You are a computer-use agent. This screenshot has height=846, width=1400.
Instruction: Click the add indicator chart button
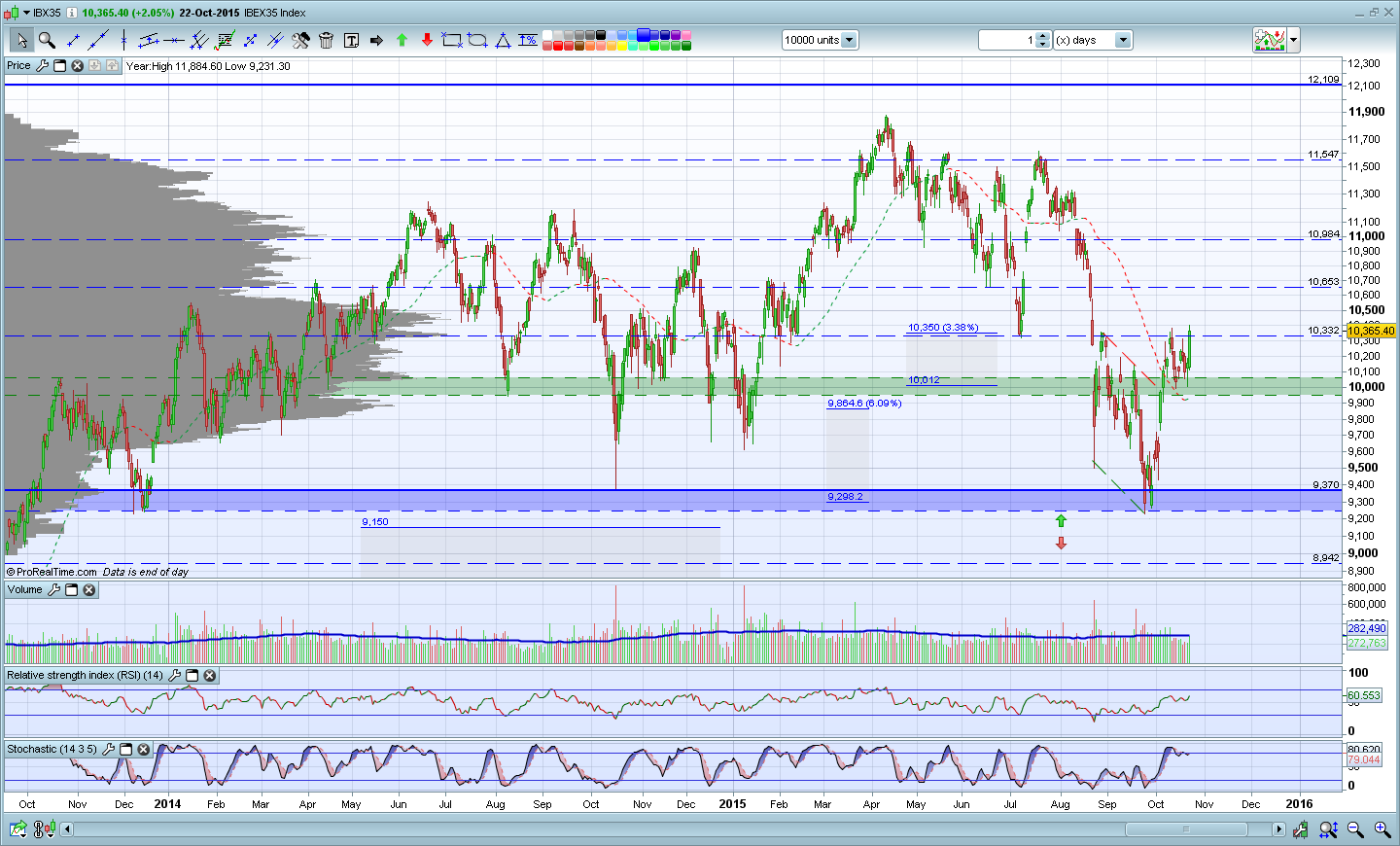[1269, 40]
